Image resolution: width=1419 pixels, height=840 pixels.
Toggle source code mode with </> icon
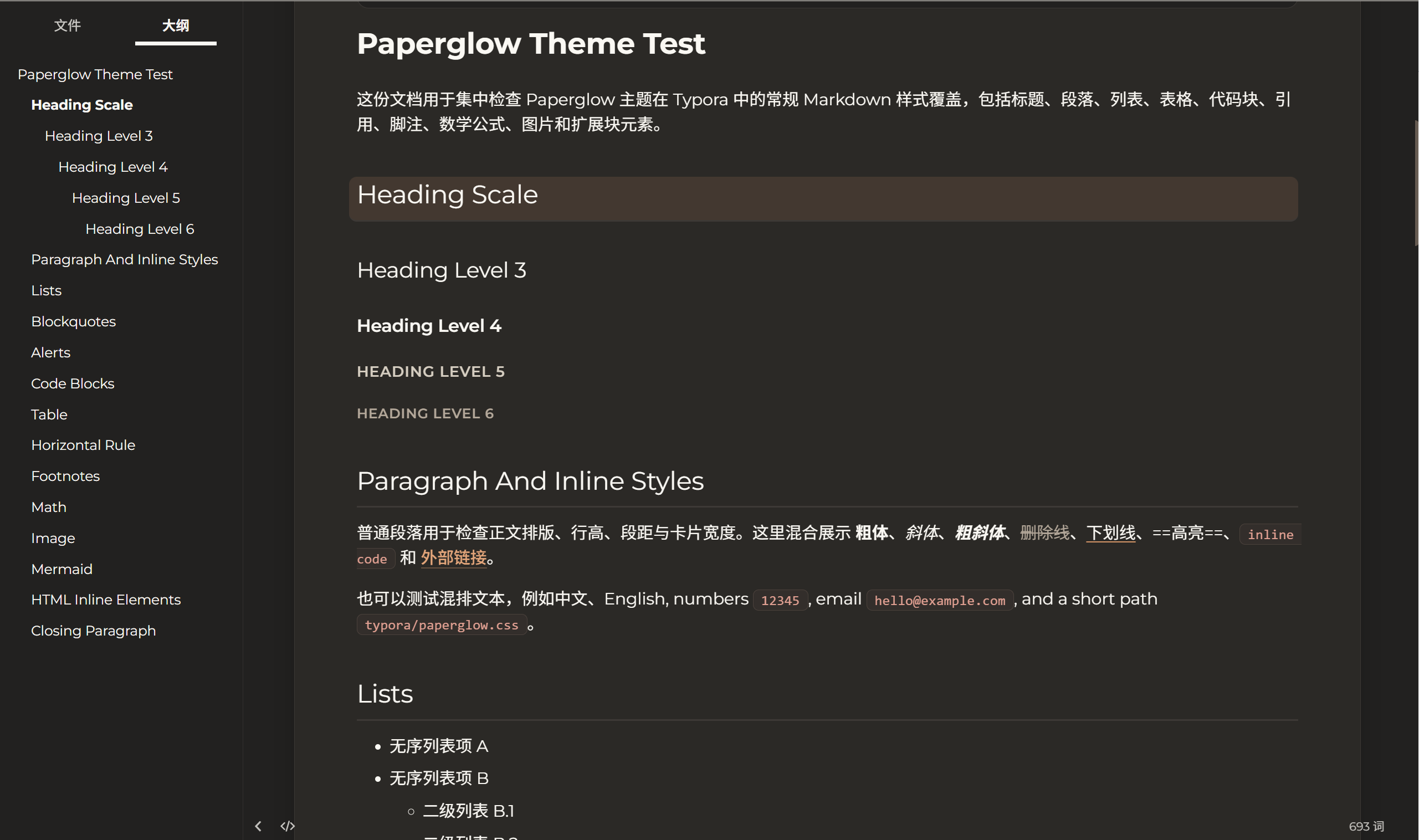[288, 826]
